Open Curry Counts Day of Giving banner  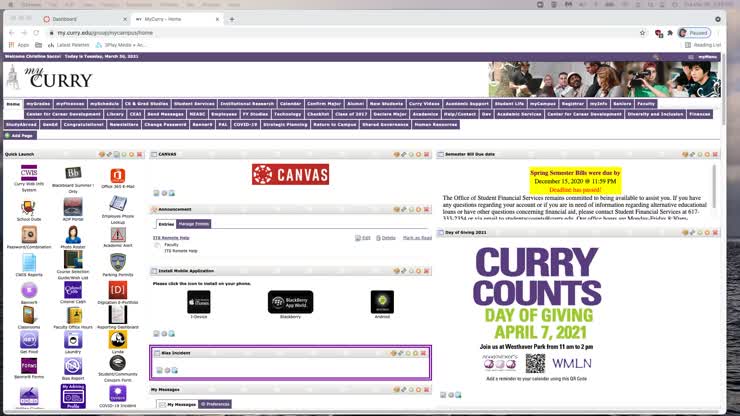point(537,314)
